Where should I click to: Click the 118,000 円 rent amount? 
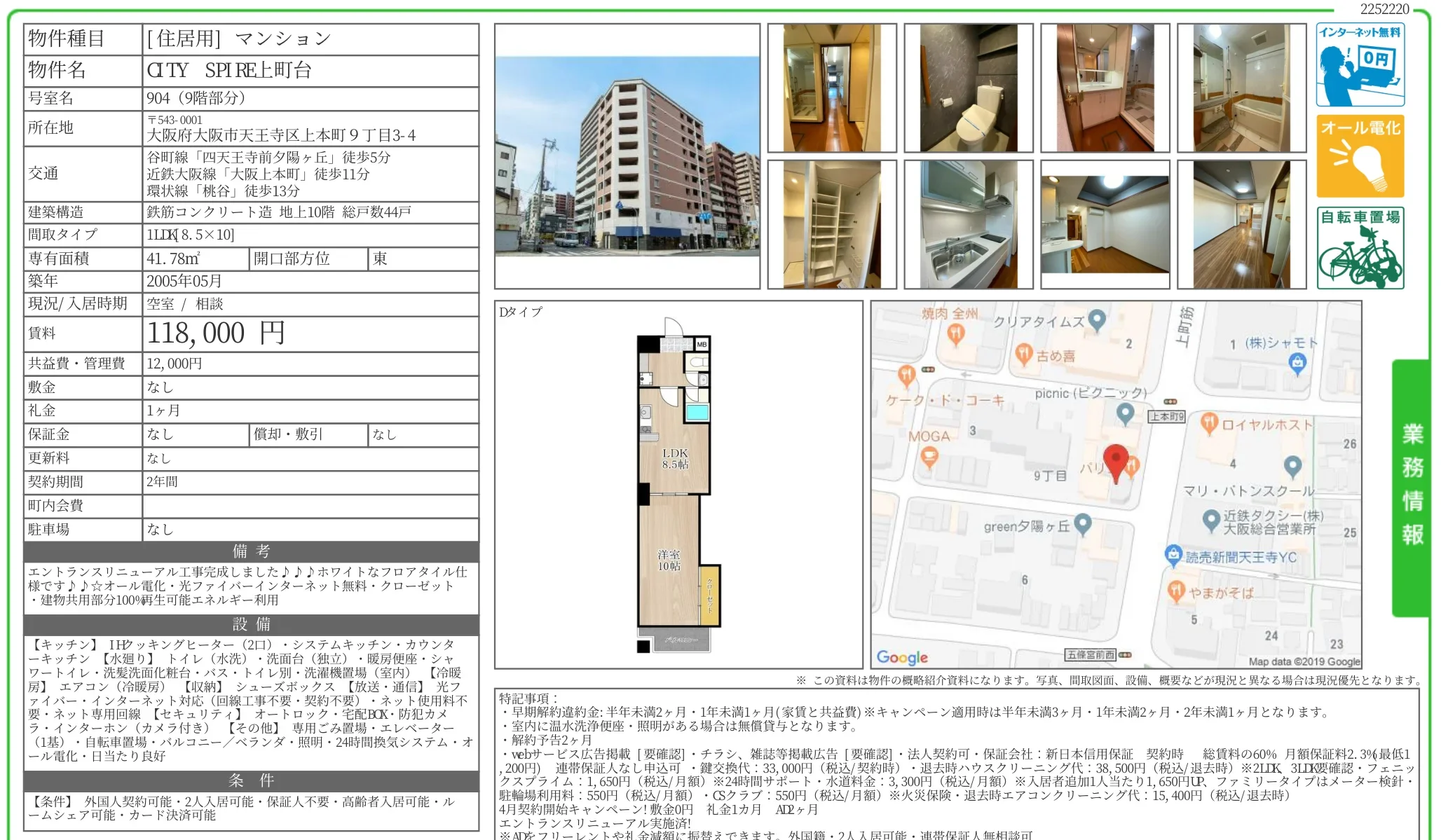coord(215,333)
